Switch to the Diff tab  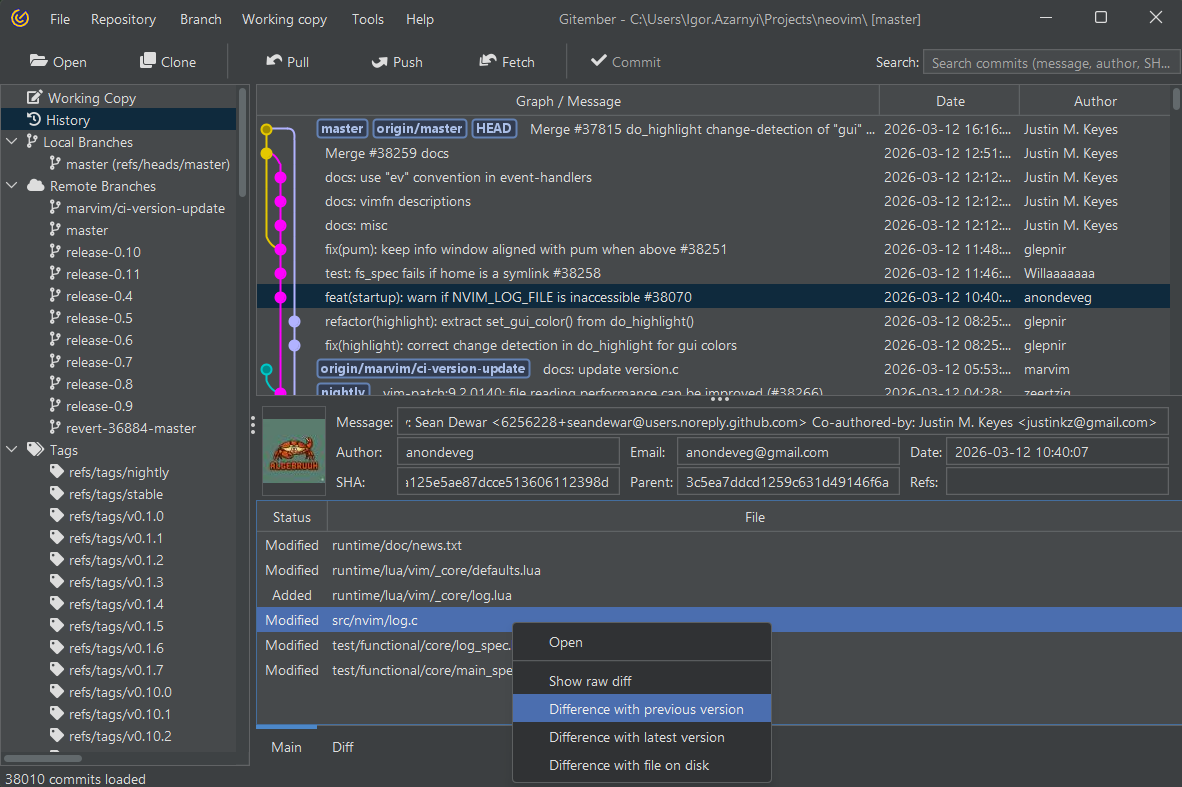(x=343, y=747)
